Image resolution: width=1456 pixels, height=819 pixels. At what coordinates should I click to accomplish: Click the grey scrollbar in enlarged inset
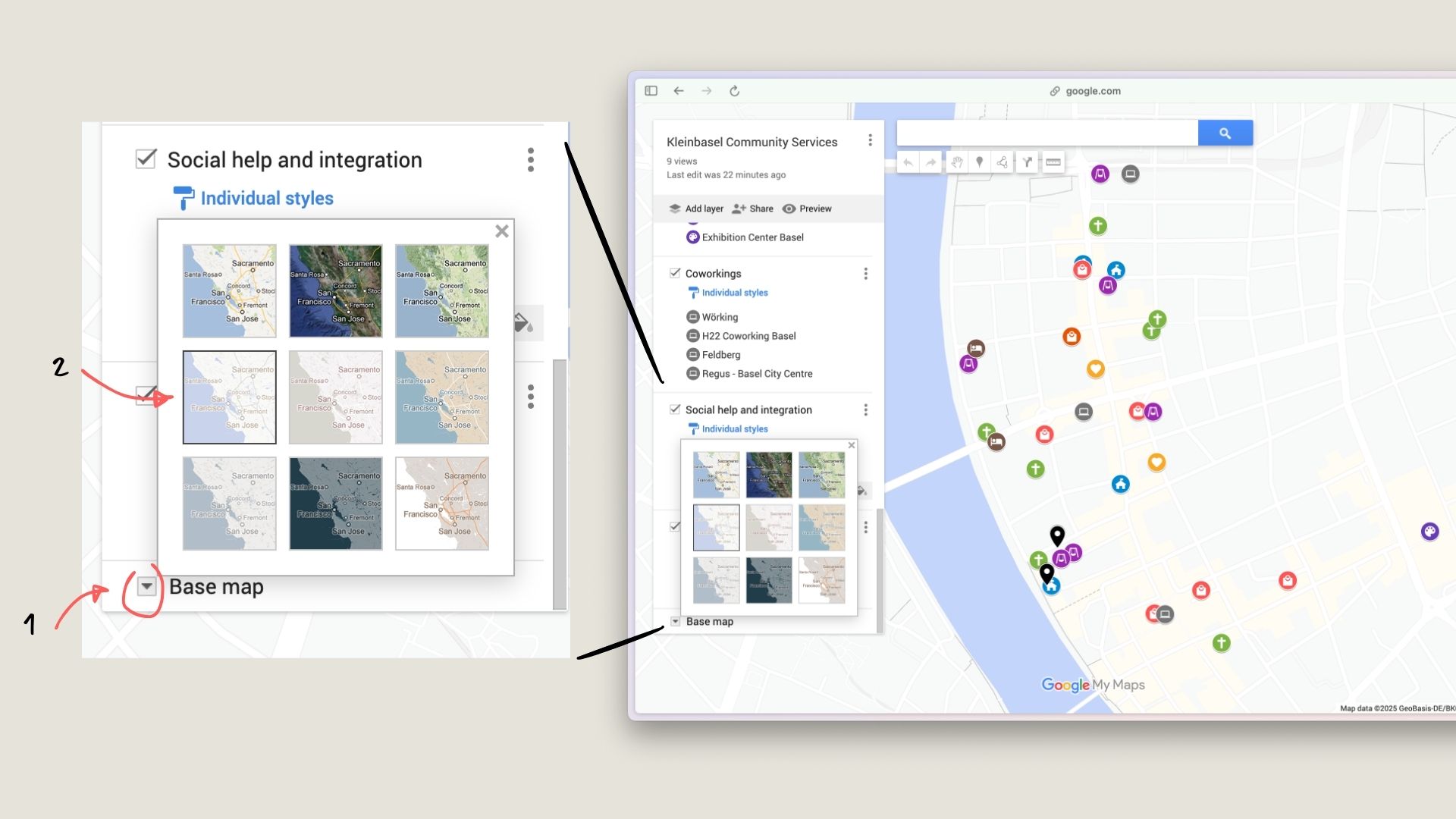point(560,484)
